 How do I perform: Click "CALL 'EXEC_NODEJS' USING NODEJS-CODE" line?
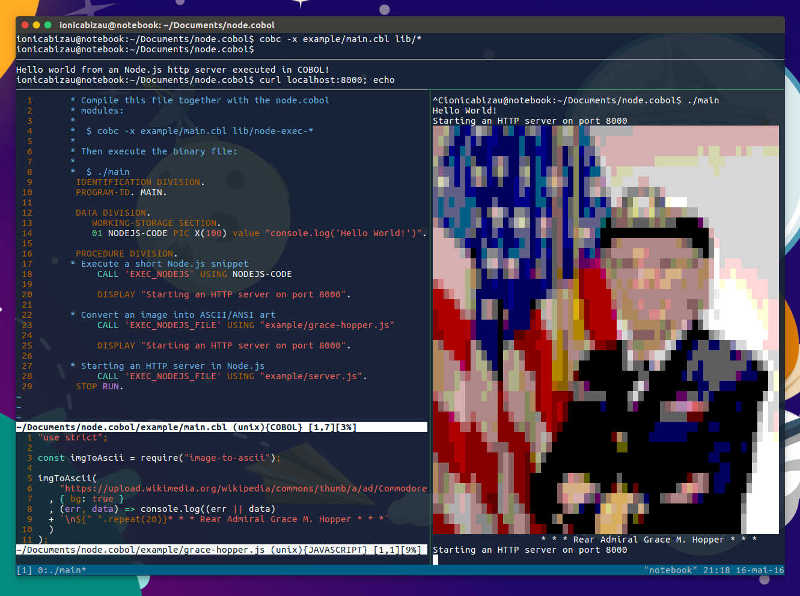(194, 274)
